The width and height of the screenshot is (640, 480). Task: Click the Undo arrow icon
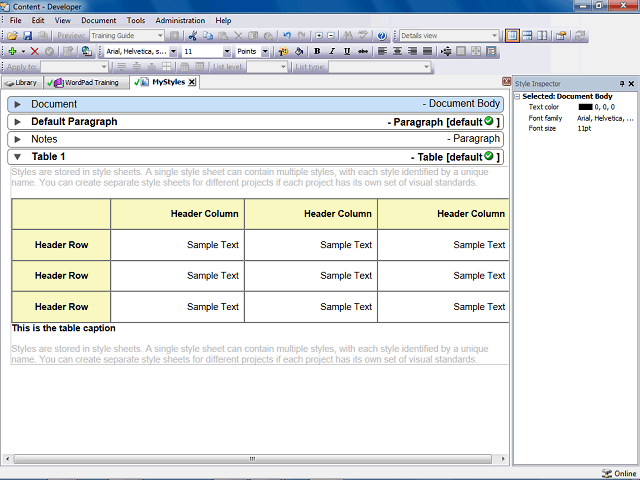(x=287, y=36)
